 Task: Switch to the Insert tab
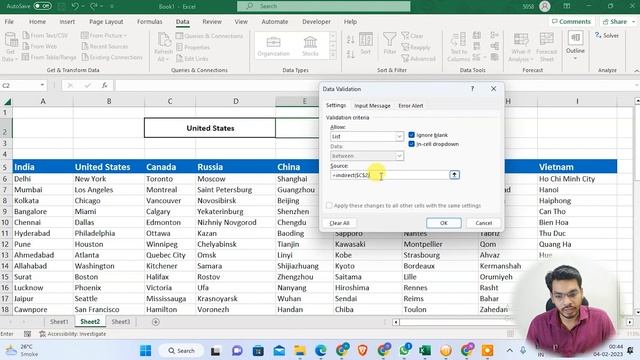click(x=67, y=22)
